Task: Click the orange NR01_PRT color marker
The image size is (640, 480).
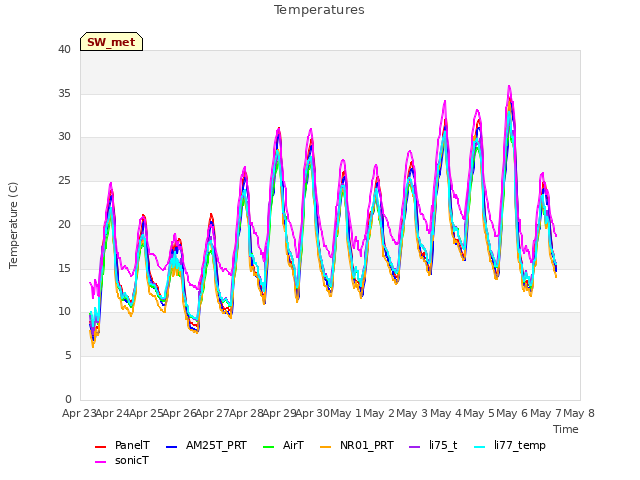Action: point(325,447)
